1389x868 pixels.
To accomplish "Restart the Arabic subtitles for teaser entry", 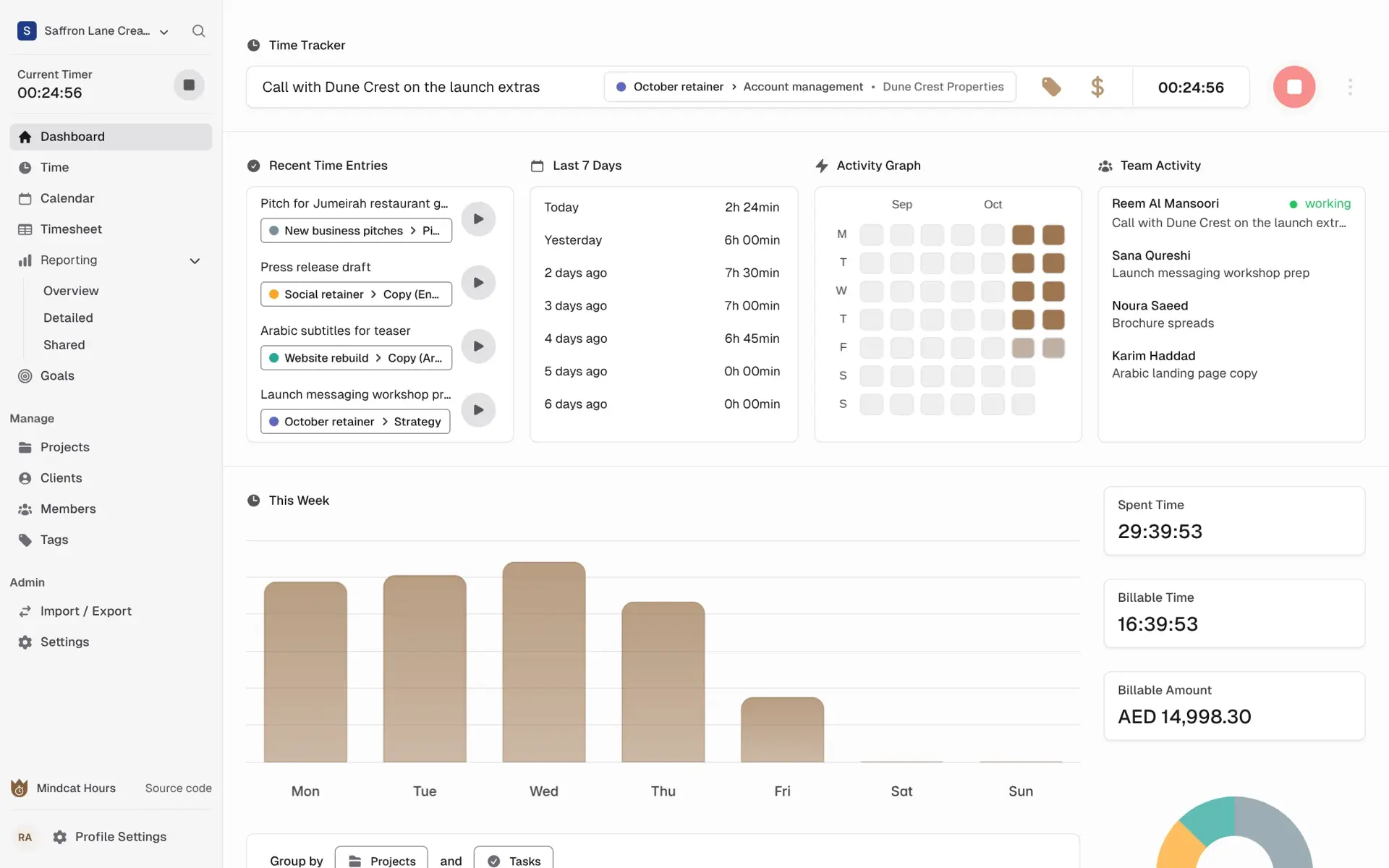I will [x=478, y=346].
